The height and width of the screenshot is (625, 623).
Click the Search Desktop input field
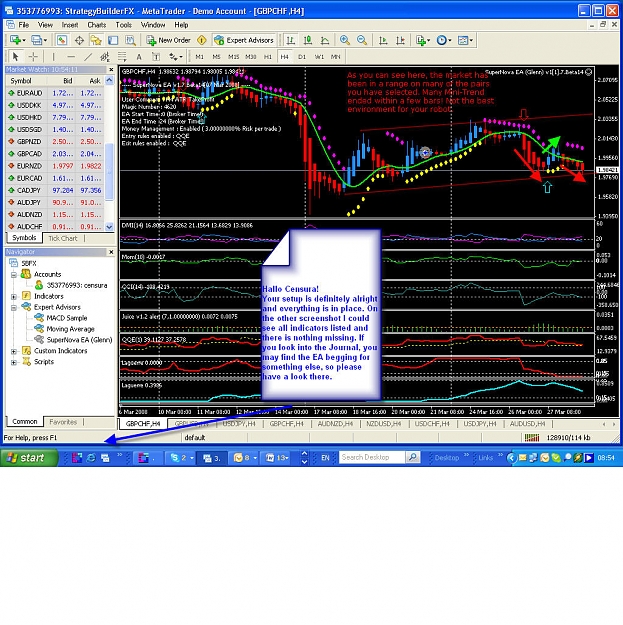372,458
